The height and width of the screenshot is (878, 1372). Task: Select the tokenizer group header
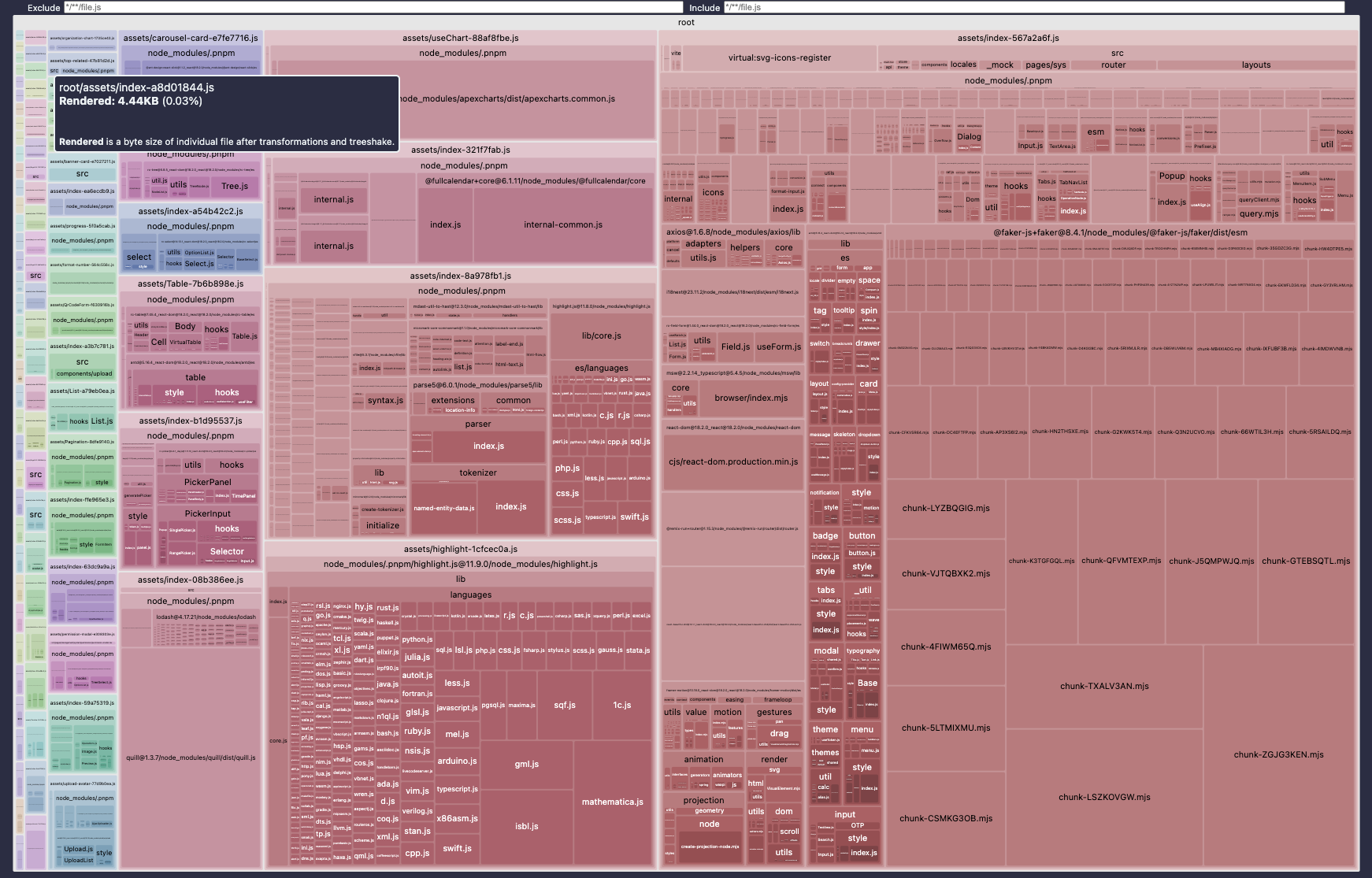[478, 472]
